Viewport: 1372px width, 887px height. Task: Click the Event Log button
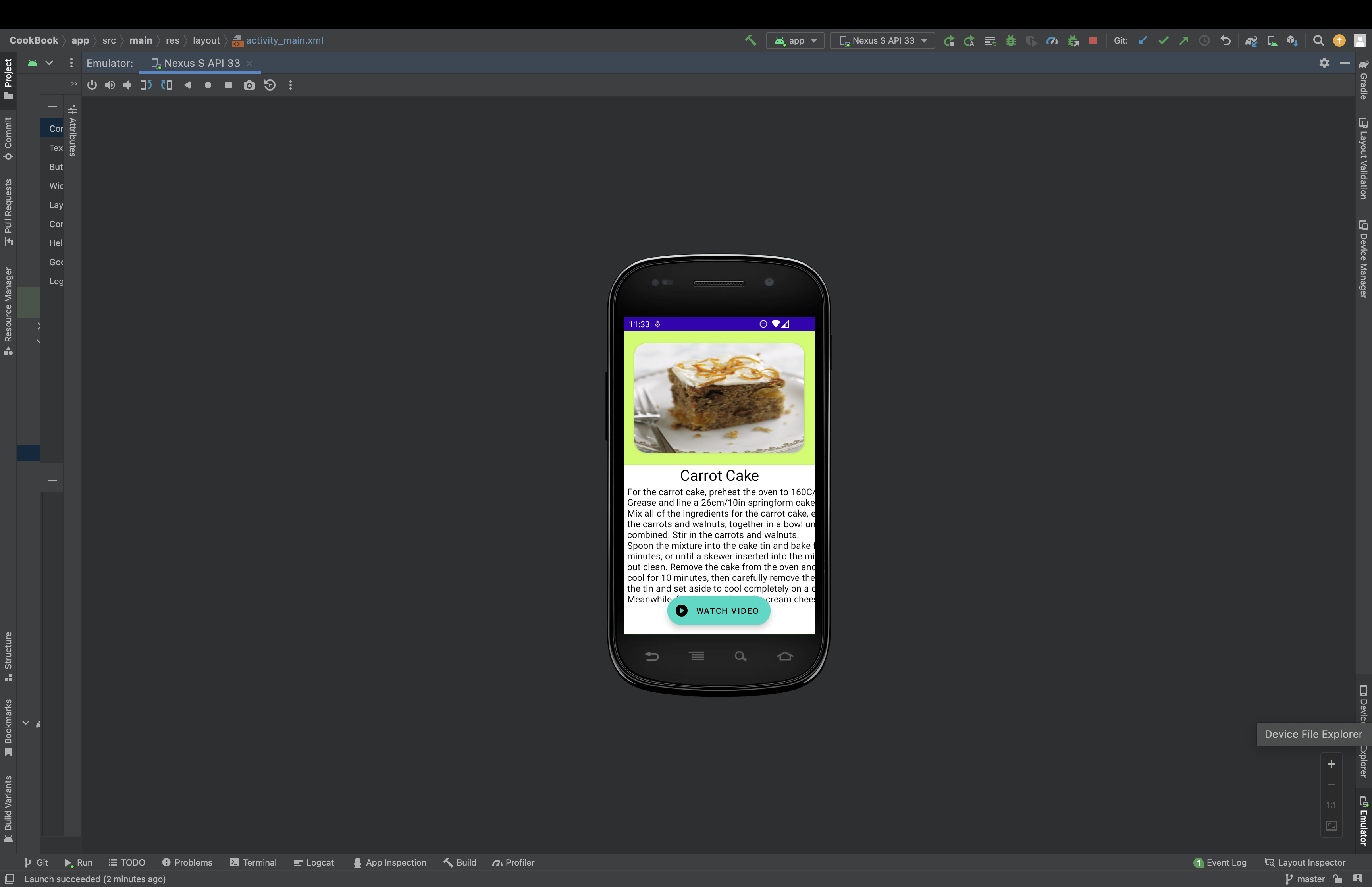pyautogui.click(x=1220, y=862)
